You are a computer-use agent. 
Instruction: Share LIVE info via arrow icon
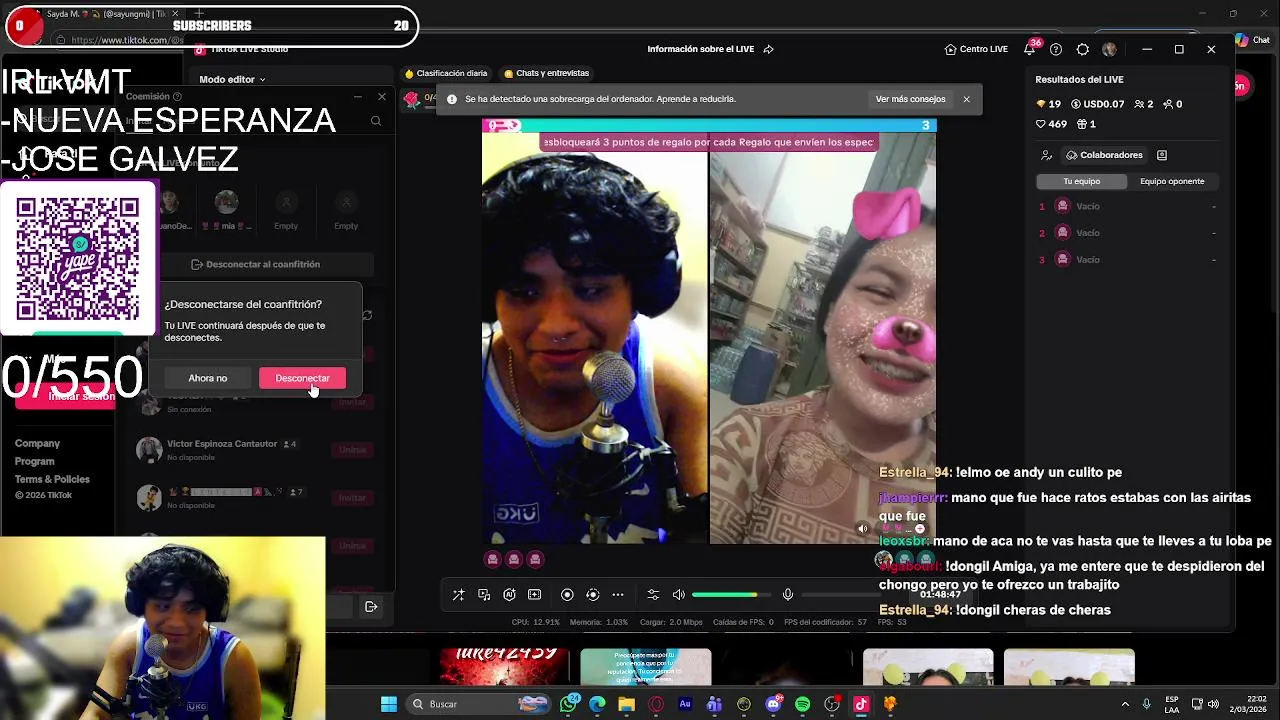pos(768,49)
